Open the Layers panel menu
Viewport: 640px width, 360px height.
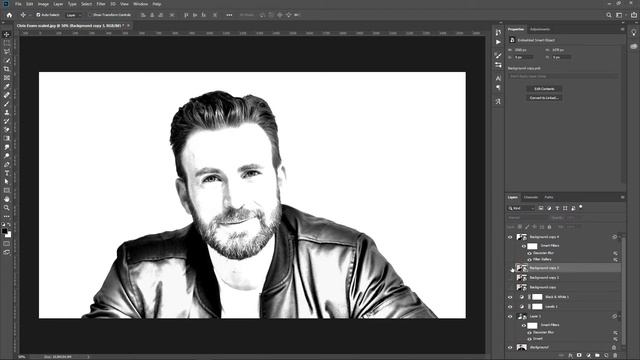coord(622,198)
